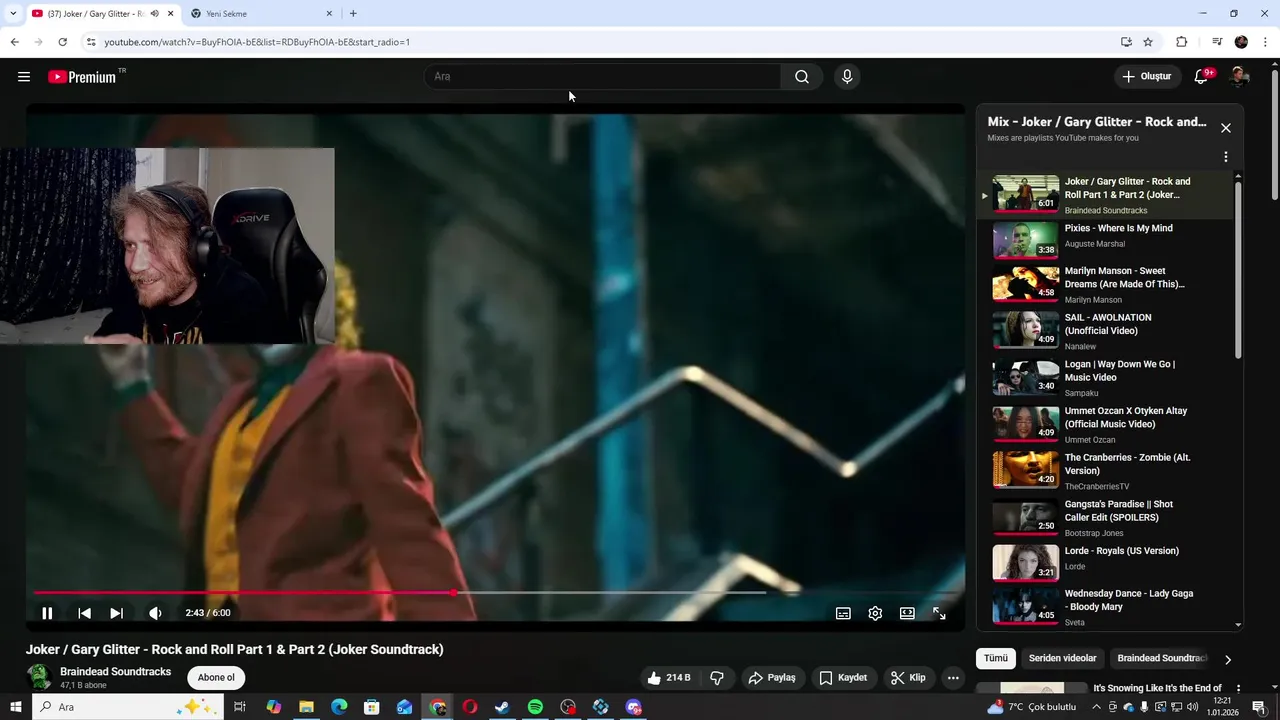Viewport: 1280px width, 720px height.
Task: Open the tab search dropdown arrow
Action: pyautogui.click(x=13, y=13)
